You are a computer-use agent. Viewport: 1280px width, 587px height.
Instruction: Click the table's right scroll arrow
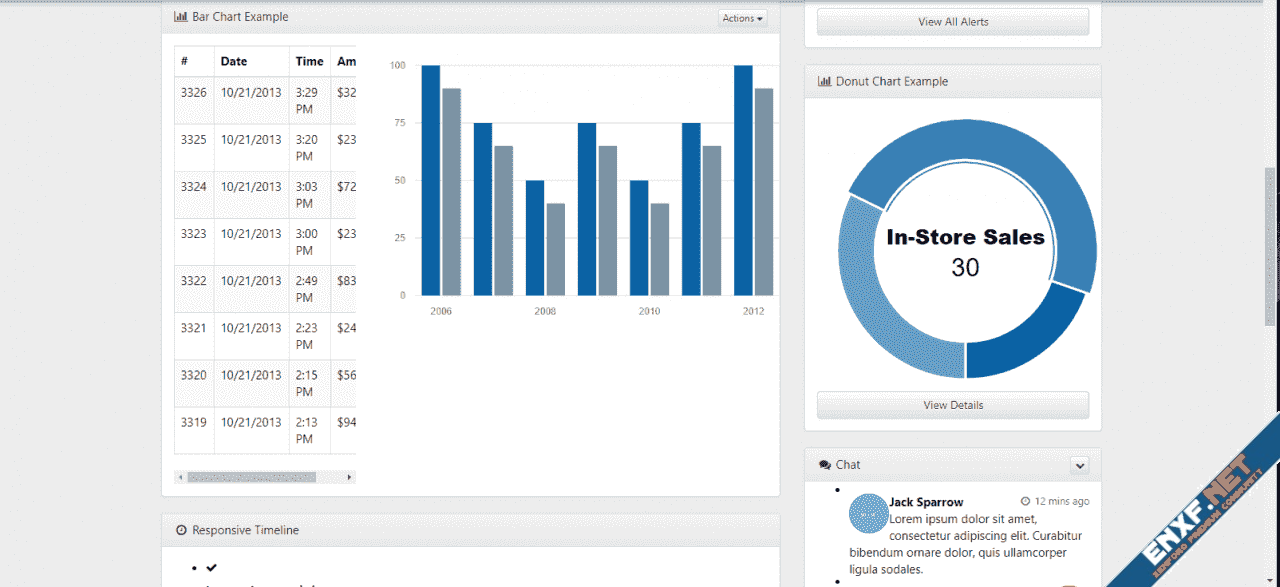click(349, 477)
